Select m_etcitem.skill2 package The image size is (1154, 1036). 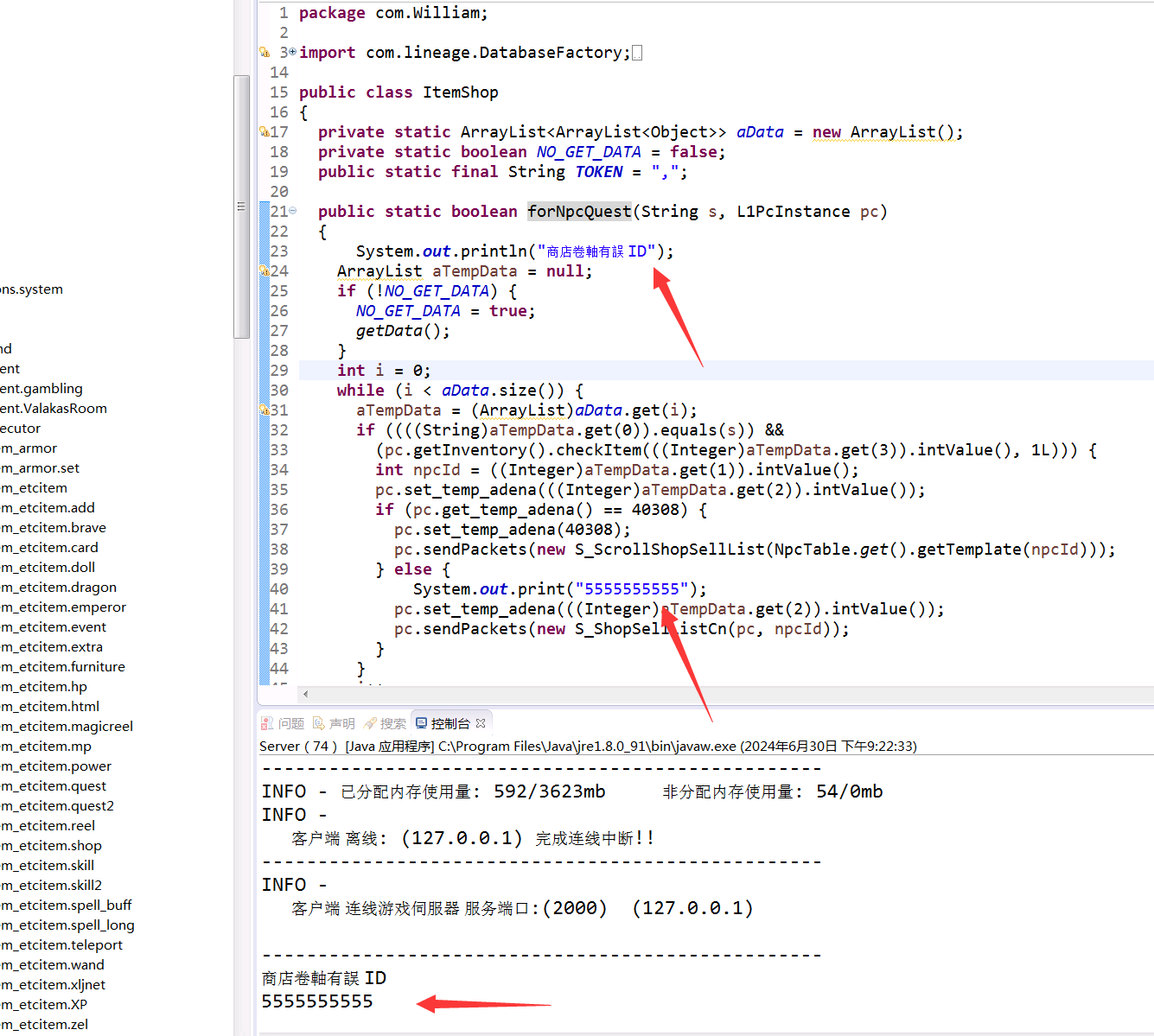51,886
